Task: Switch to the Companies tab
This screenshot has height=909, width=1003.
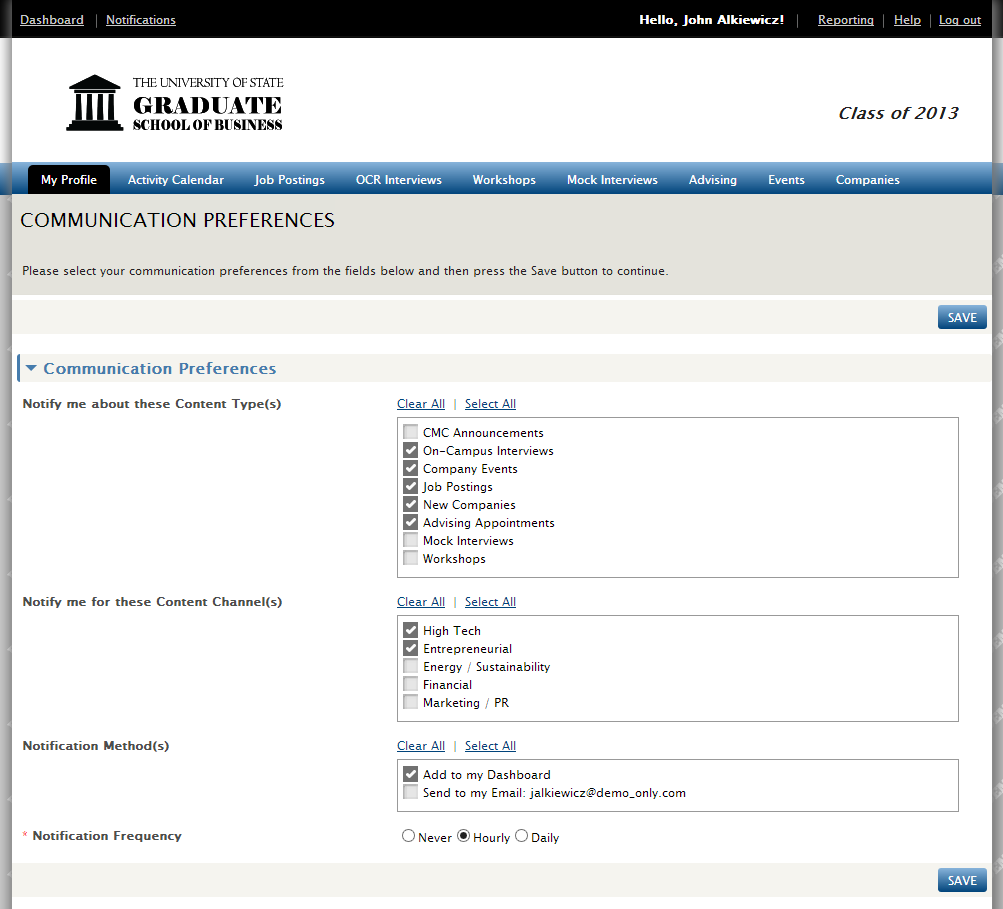Action: [x=867, y=180]
